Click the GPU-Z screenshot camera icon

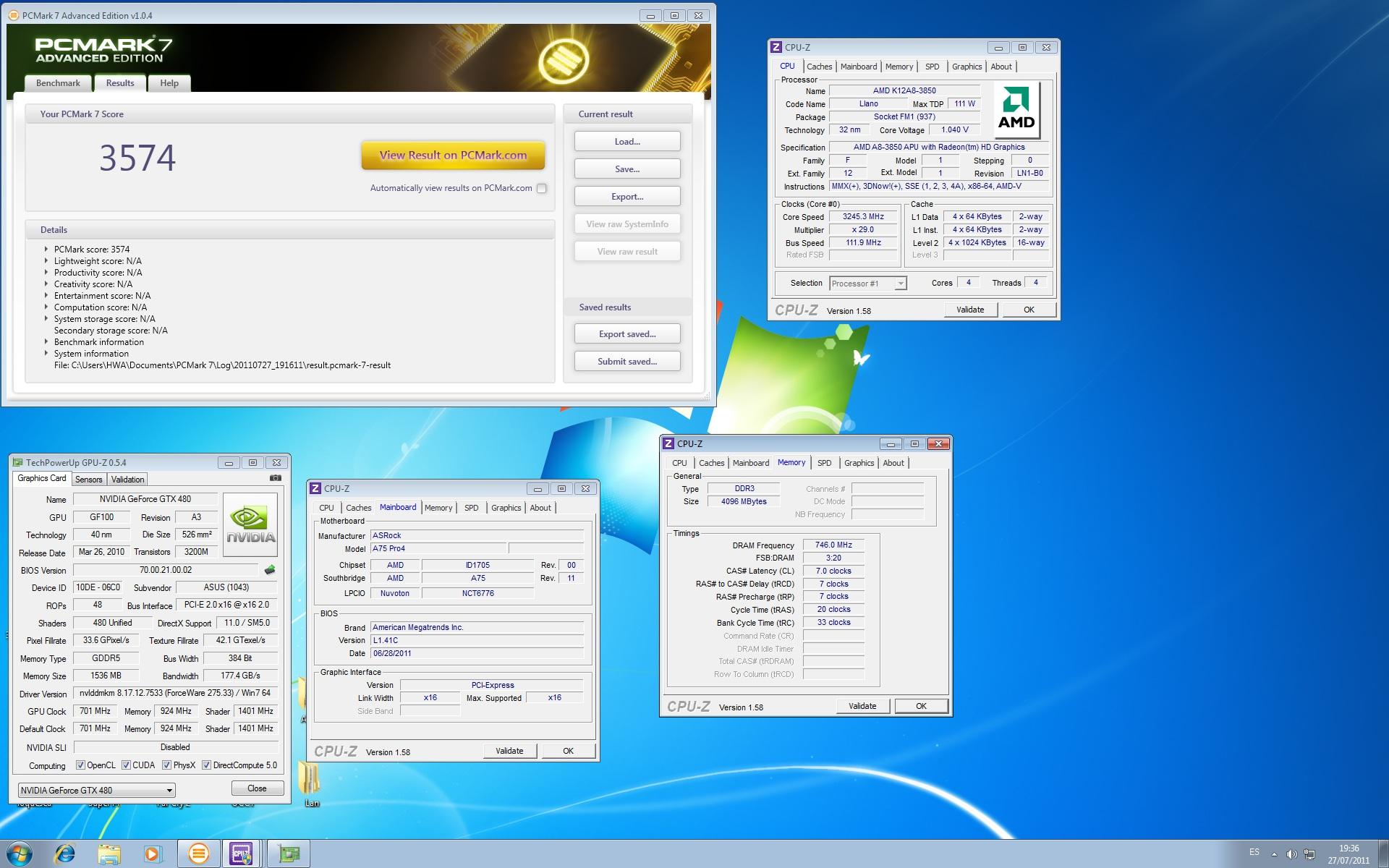coord(276,478)
